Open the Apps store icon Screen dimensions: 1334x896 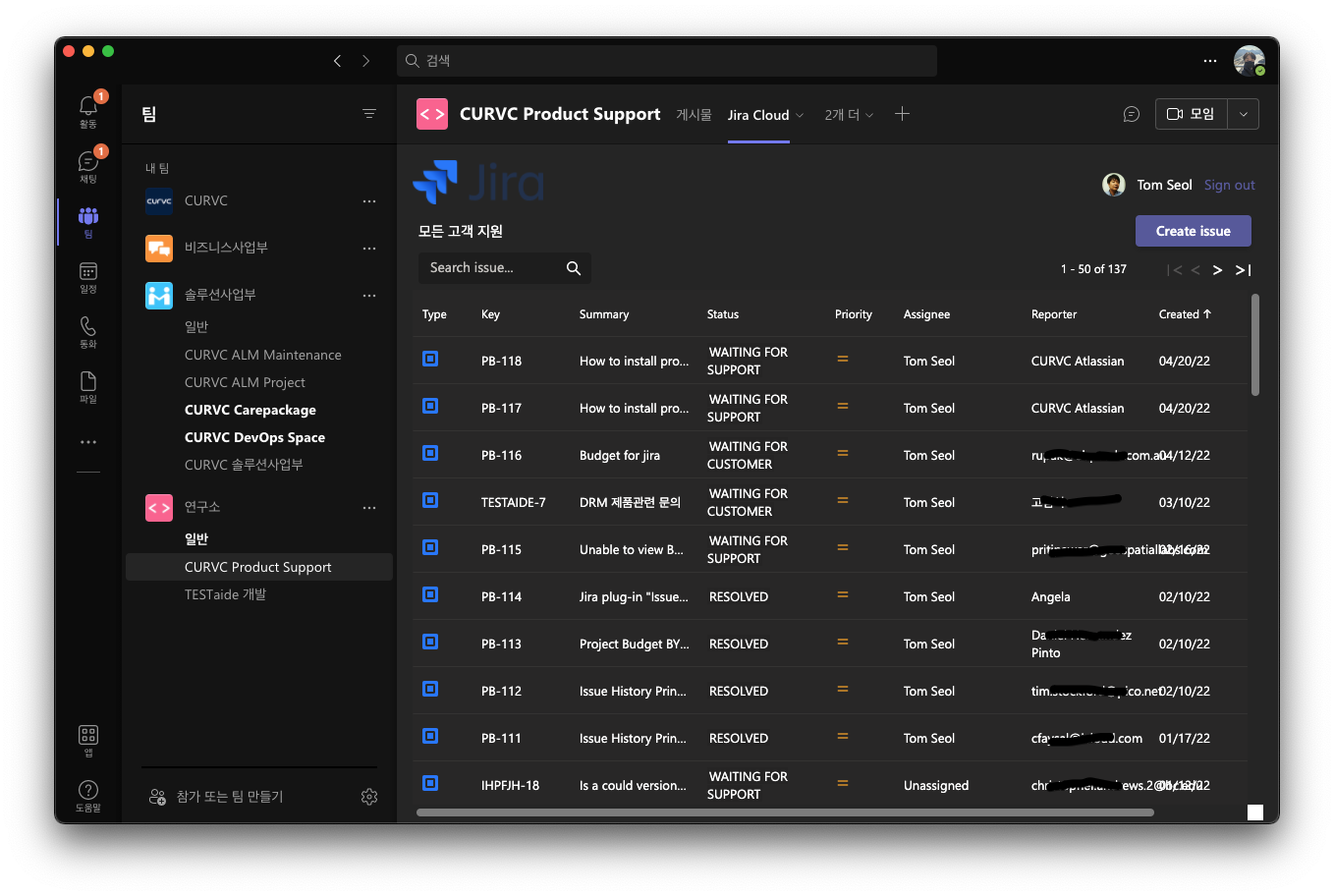(x=88, y=737)
